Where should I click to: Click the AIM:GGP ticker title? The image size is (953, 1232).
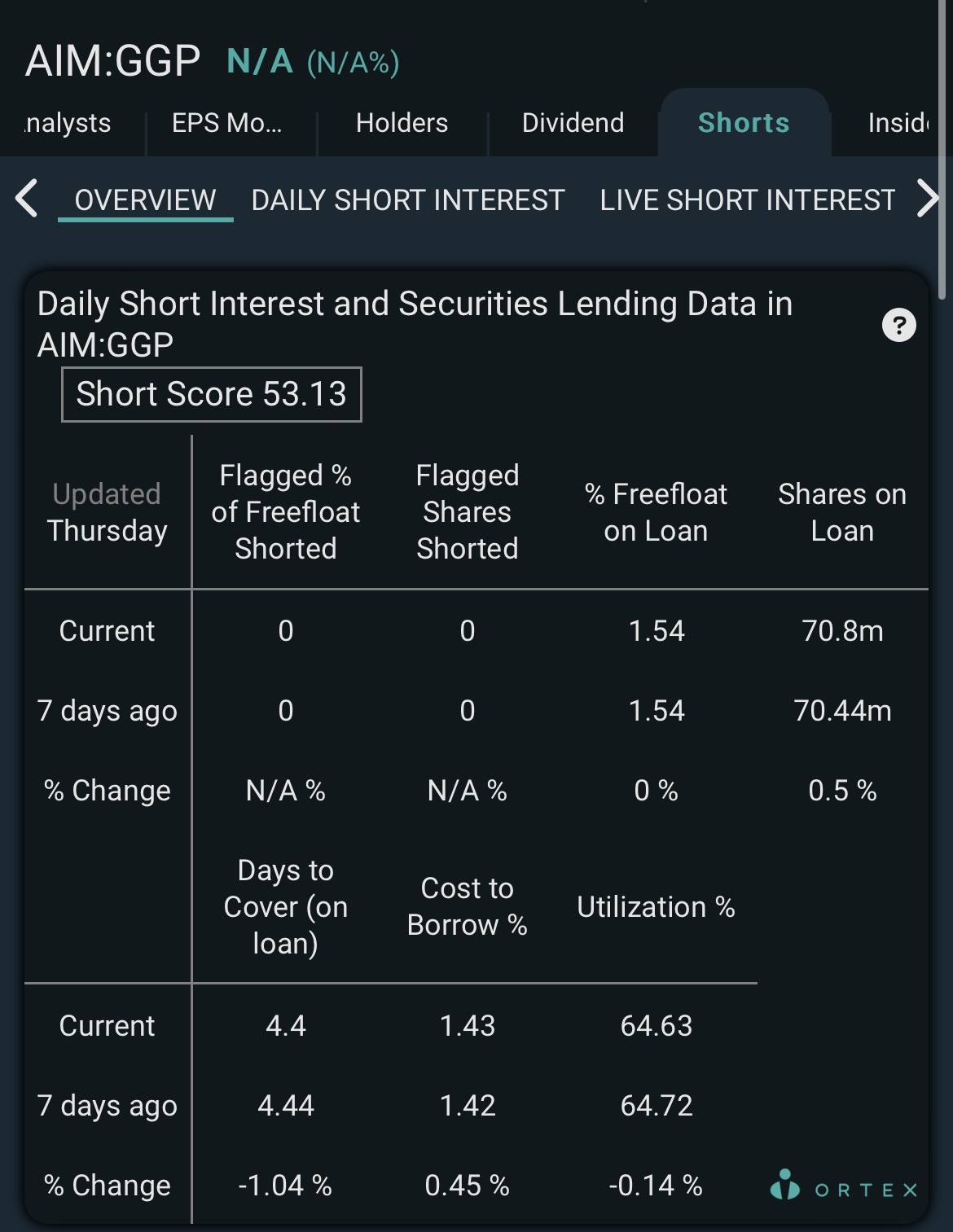point(112,61)
